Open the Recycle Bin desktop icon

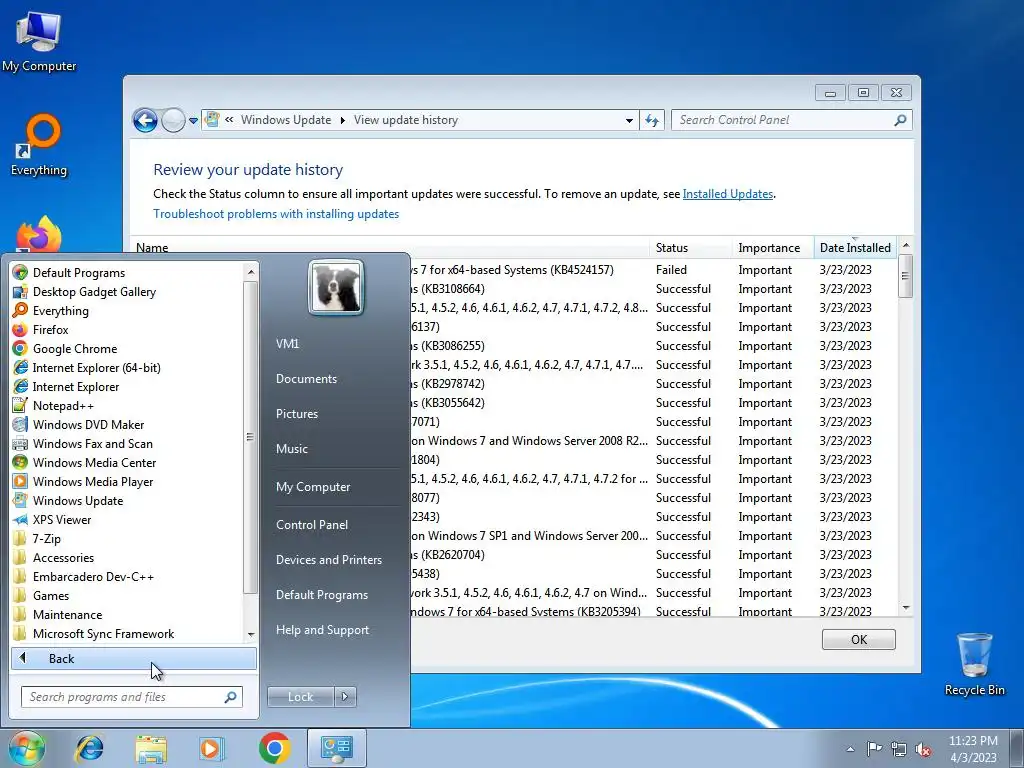974,663
